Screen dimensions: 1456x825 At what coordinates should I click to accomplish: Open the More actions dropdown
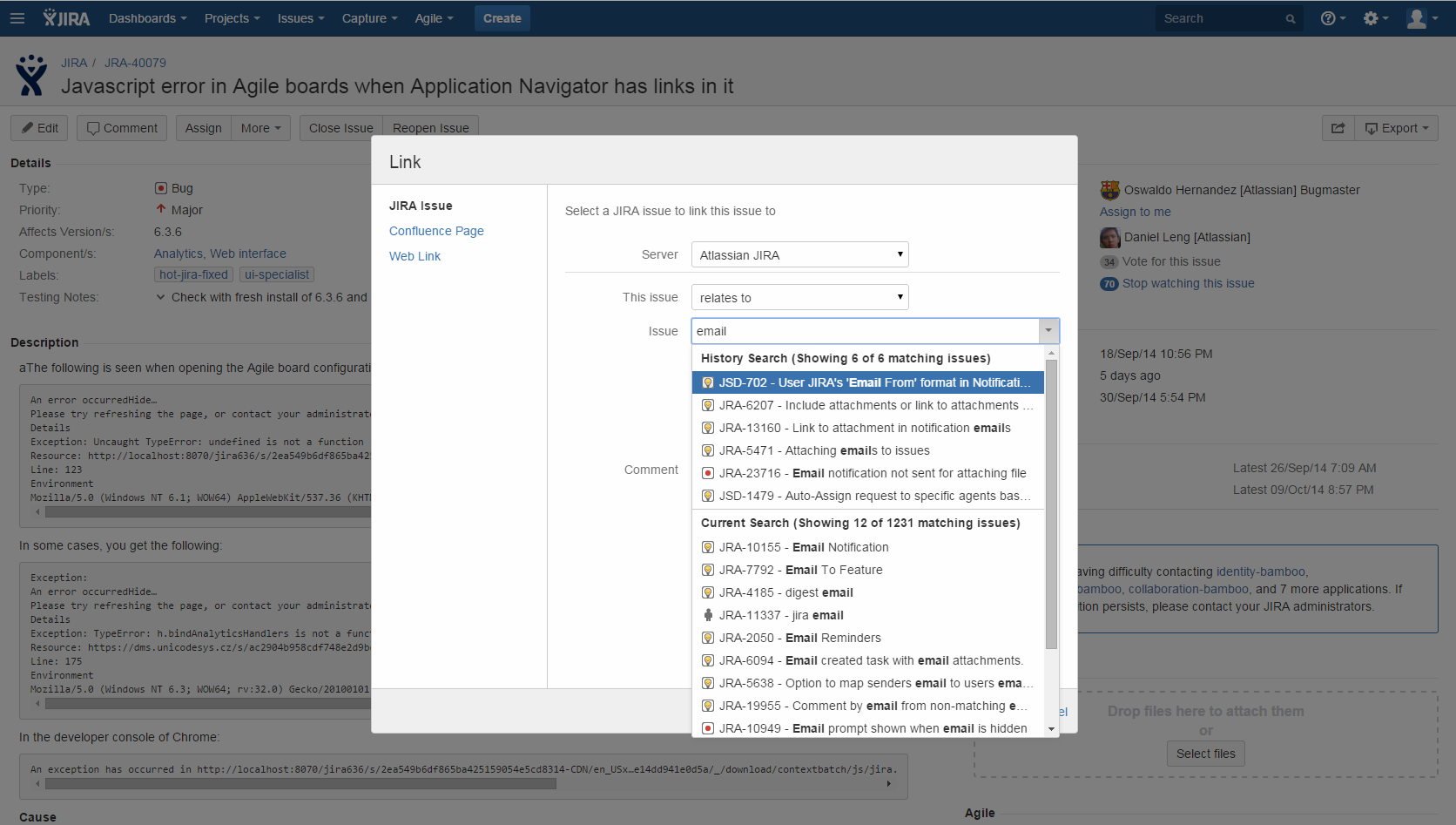coord(260,128)
